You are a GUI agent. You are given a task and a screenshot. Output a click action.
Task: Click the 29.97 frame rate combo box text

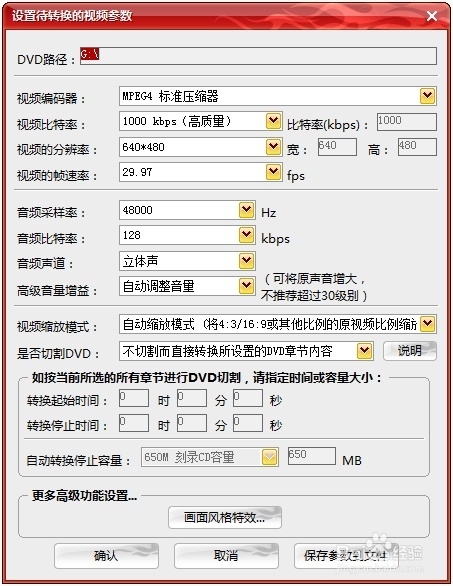[x=137, y=172]
